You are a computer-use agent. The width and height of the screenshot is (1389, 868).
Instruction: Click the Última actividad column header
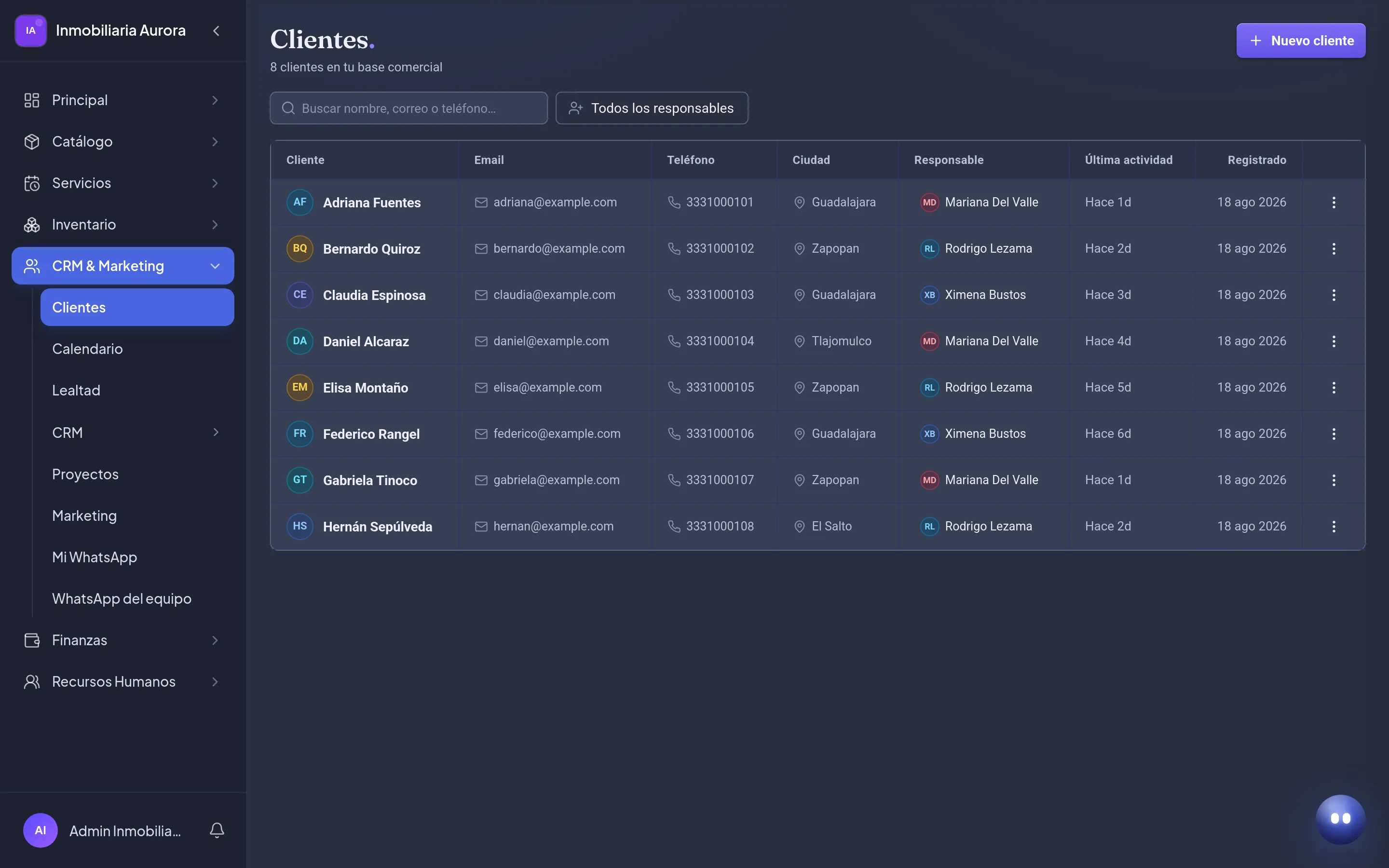(1129, 160)
